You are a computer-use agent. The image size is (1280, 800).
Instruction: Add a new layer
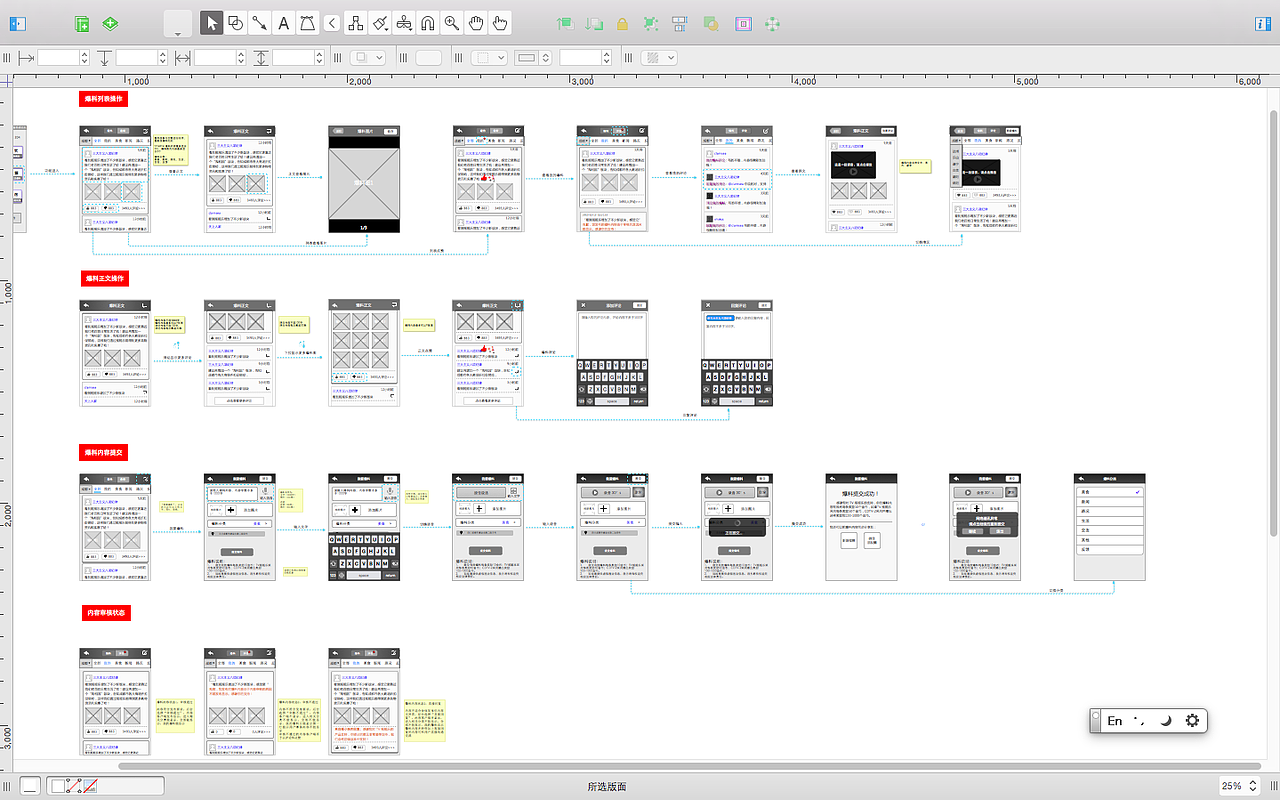coord(110,23)
